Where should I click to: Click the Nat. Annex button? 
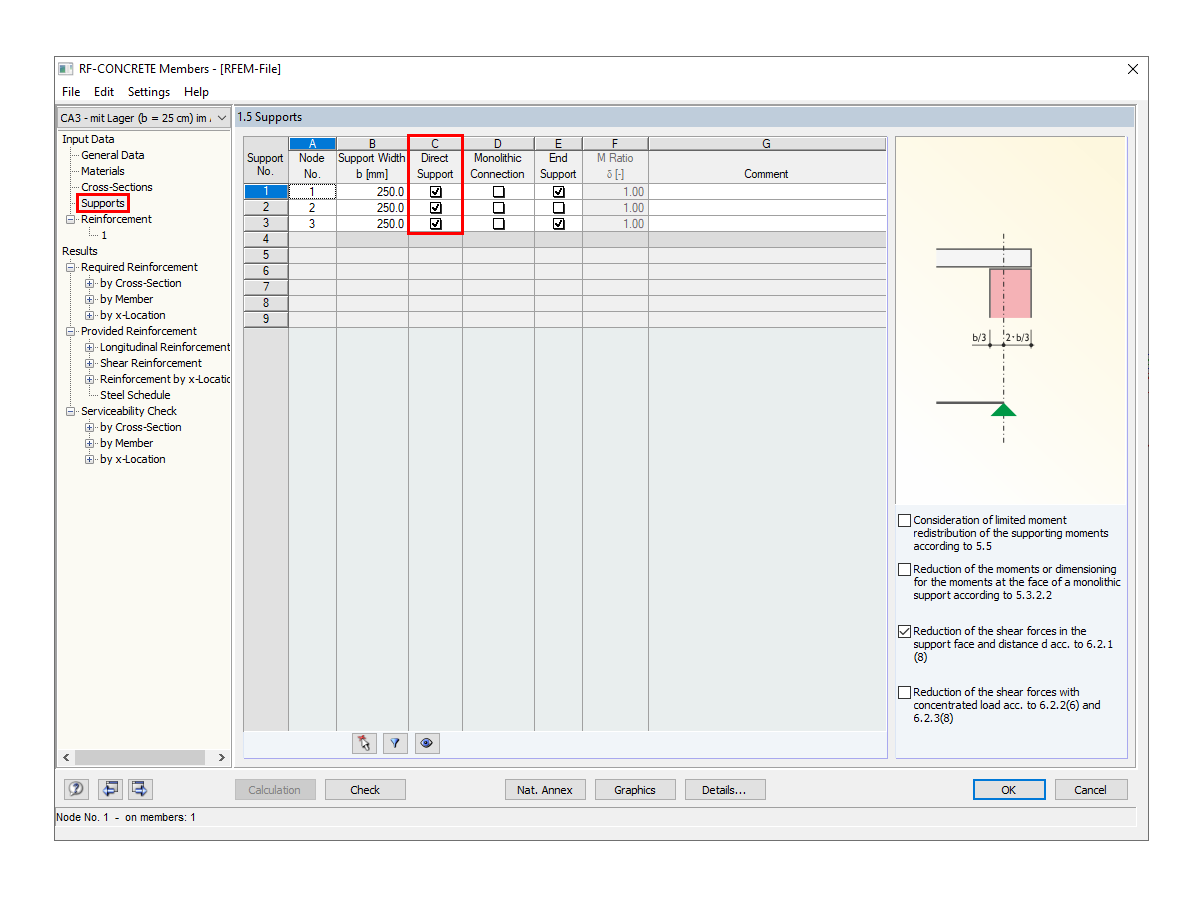click(x=545, y=789)
